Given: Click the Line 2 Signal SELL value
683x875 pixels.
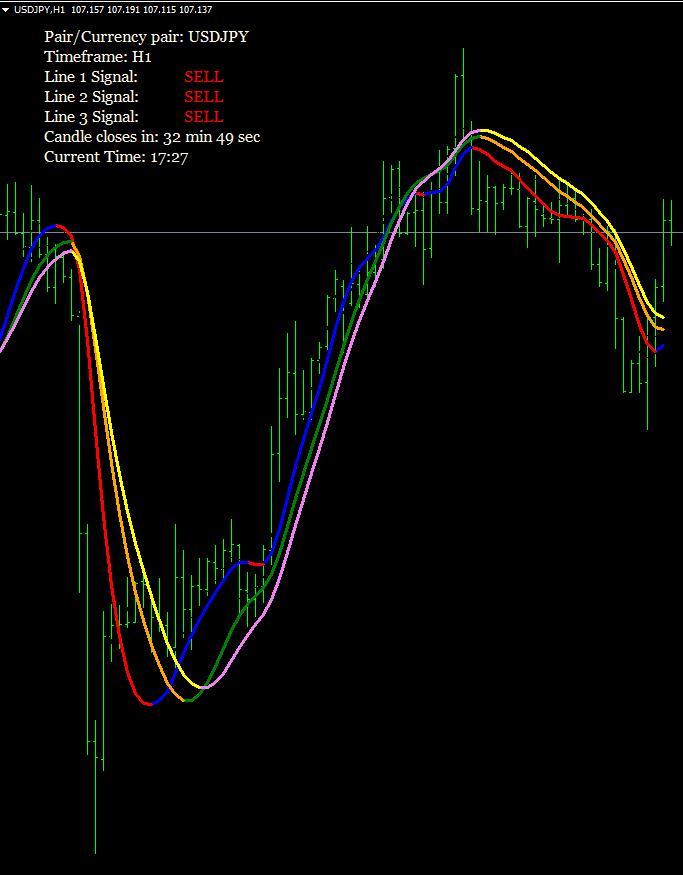Looking at the screenshot, I should [x=204, y=97].
